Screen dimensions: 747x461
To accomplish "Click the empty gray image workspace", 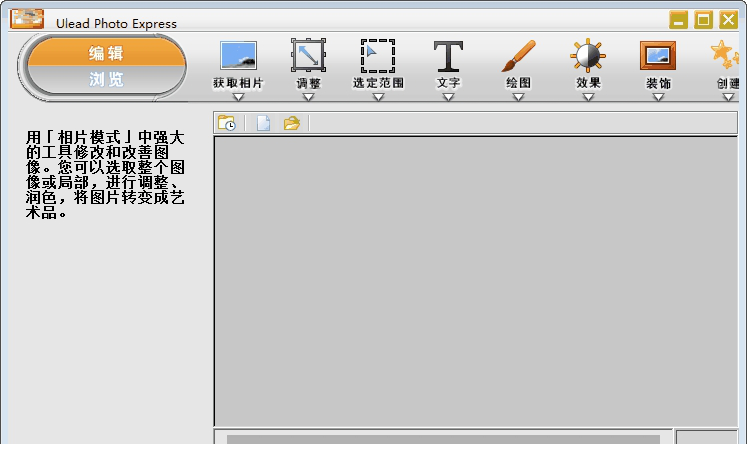I will (476, 281).
